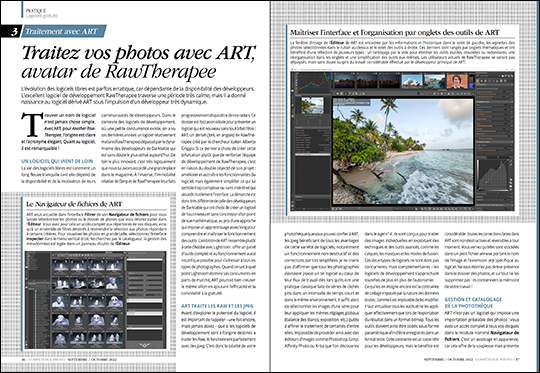Click the 'GESTION ET CATALOGAGE' heading

pyautogui.click(x=473, y=300)
